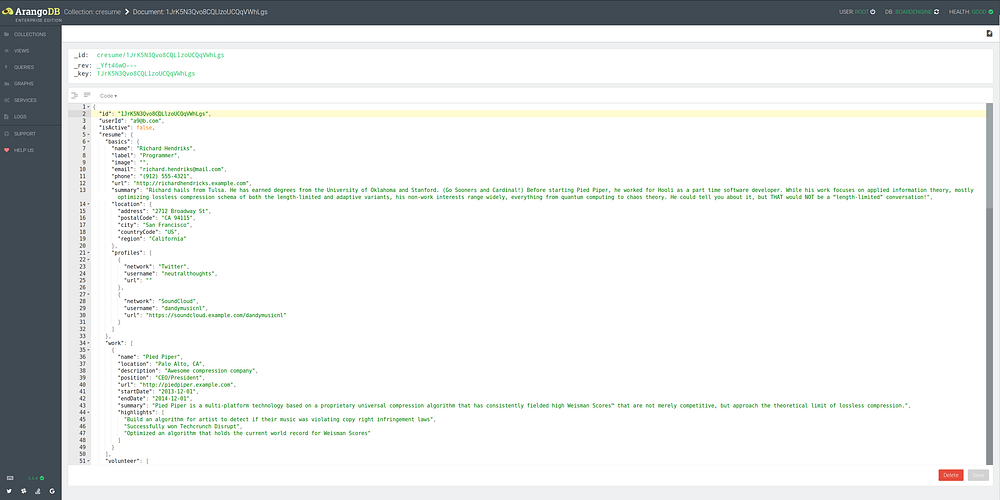Click the breadcrumb link Collection: cresume
The height and width of the screenshot is (500, 1000).
[92, 11]
